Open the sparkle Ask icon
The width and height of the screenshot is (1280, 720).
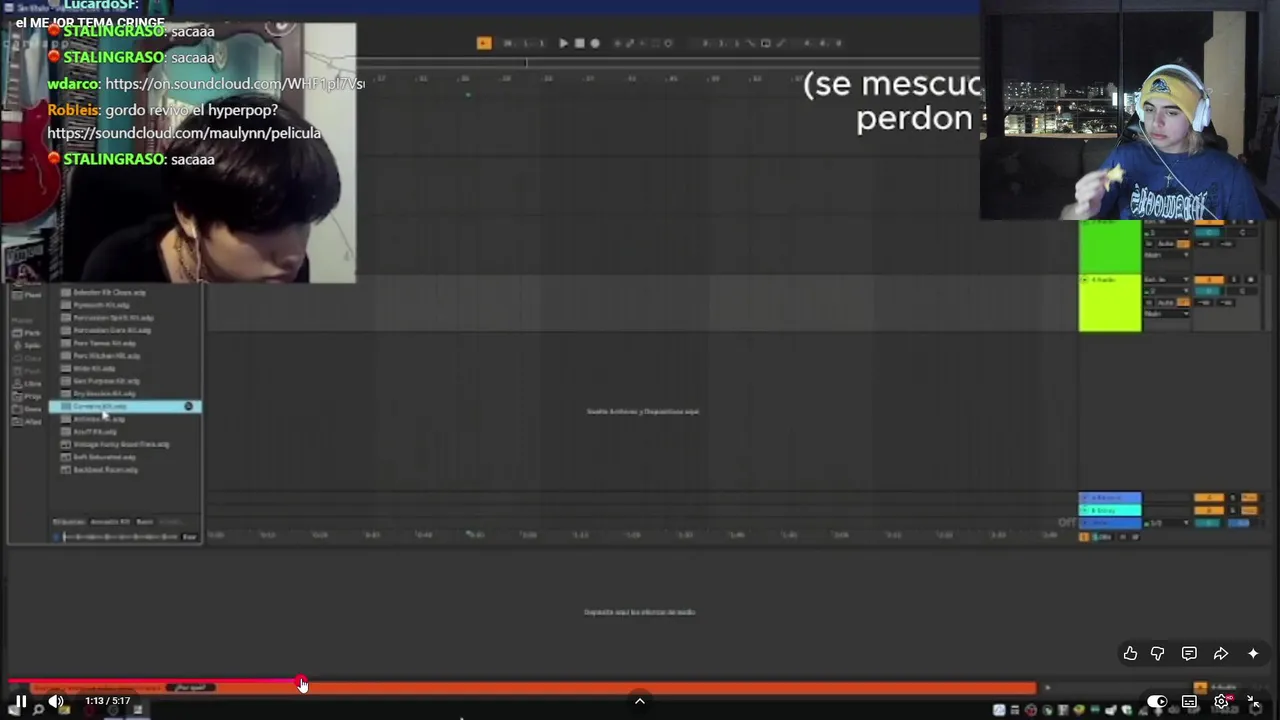pos(1253,653)
